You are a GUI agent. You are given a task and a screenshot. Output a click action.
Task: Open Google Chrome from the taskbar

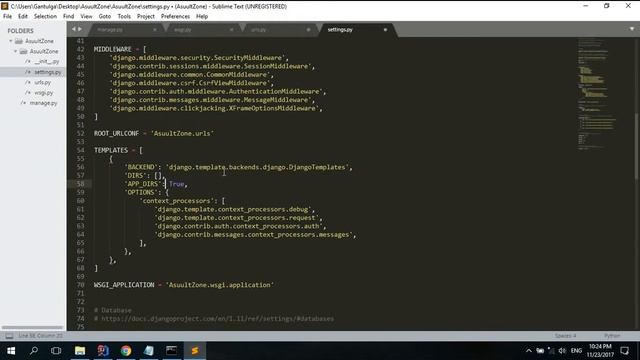[126, 351]
